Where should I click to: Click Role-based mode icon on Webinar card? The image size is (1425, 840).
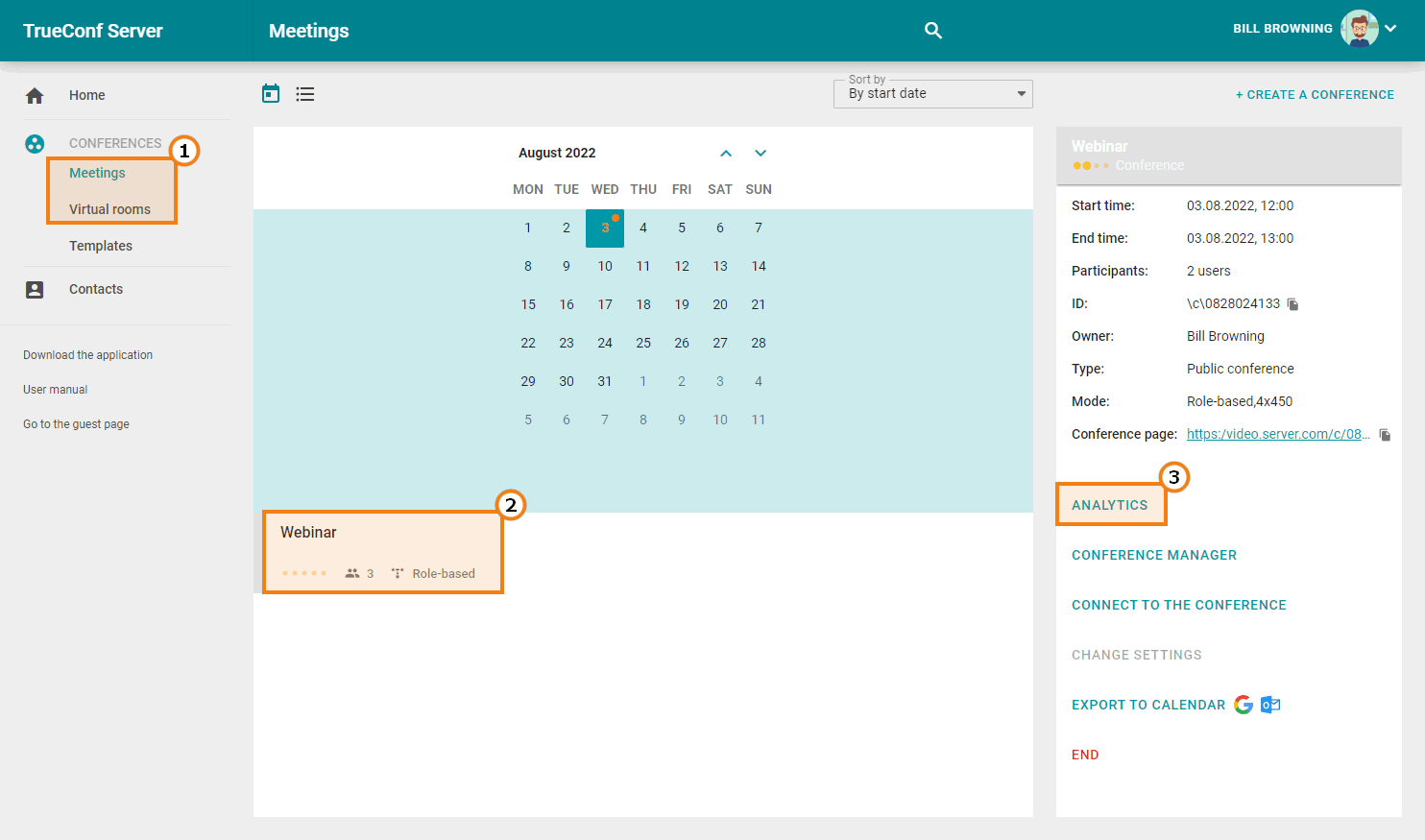point(398,573)
